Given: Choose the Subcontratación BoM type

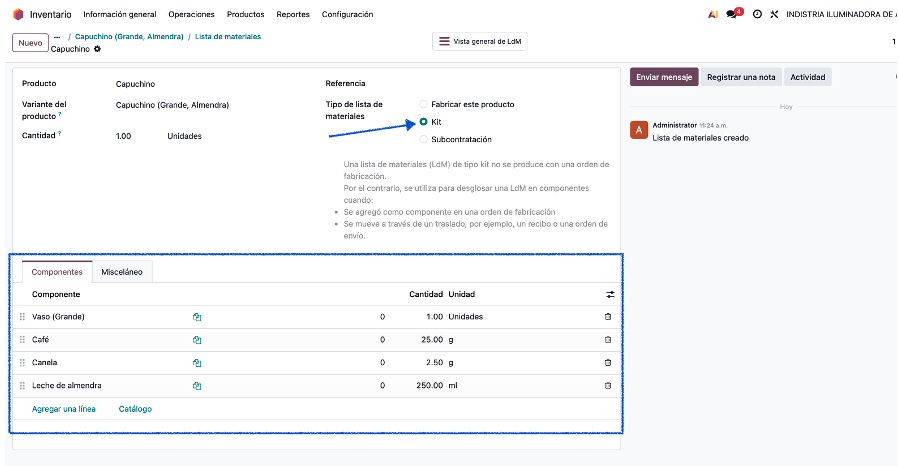Looking at the screenshot, I should point(424,139).
